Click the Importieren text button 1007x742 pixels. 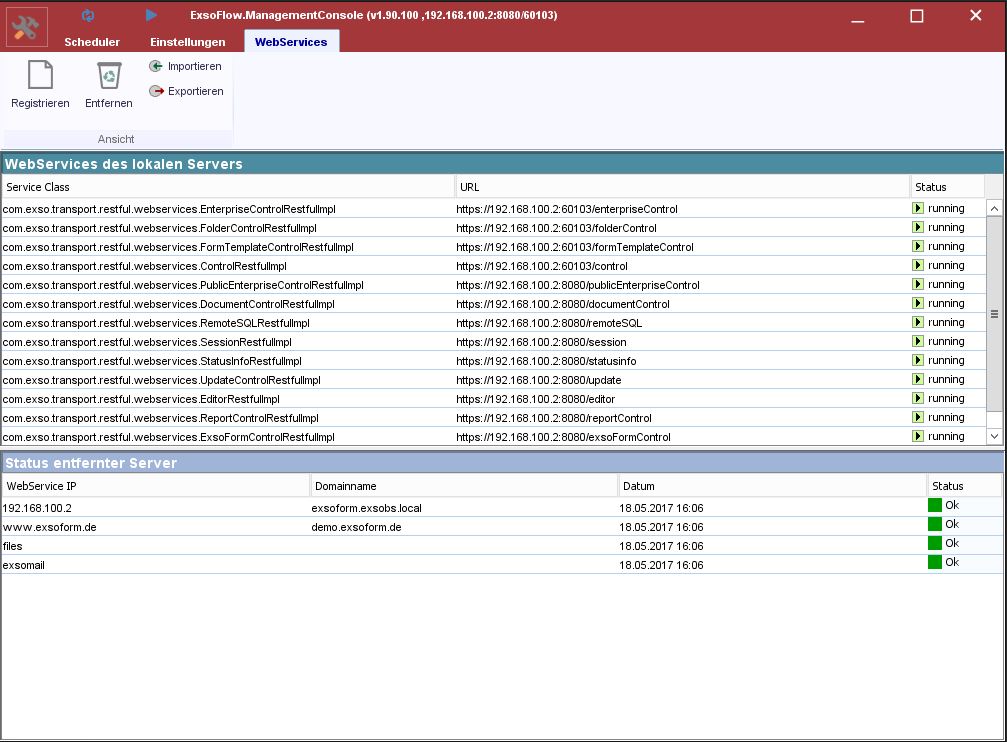point(195,66)
